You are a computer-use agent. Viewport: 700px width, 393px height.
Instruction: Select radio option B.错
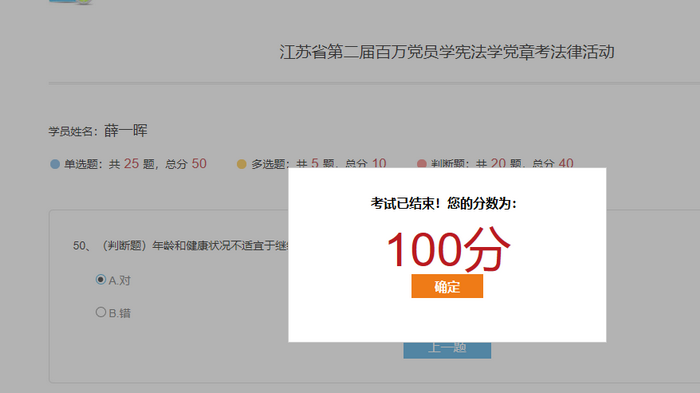tap(101, 312)
